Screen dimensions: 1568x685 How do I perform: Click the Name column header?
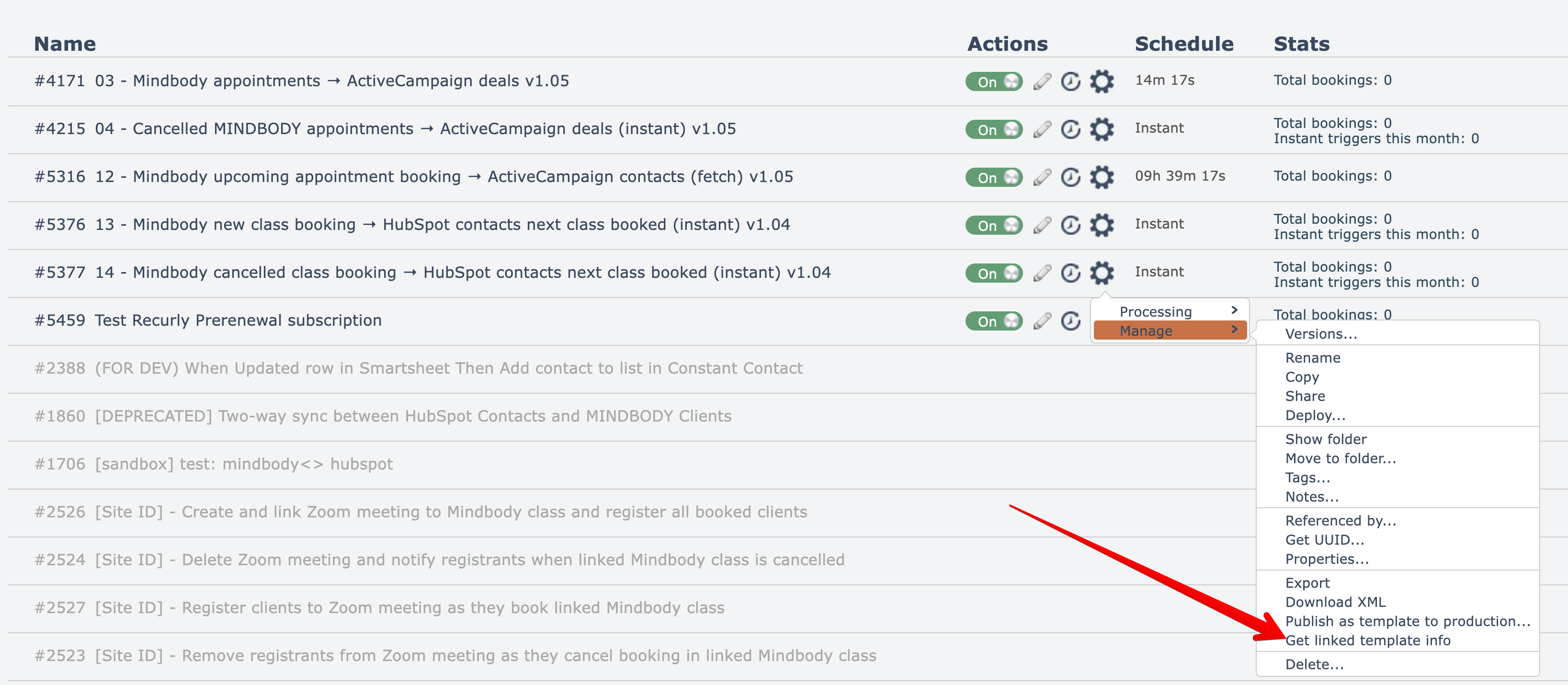click(x=65, y=44)
